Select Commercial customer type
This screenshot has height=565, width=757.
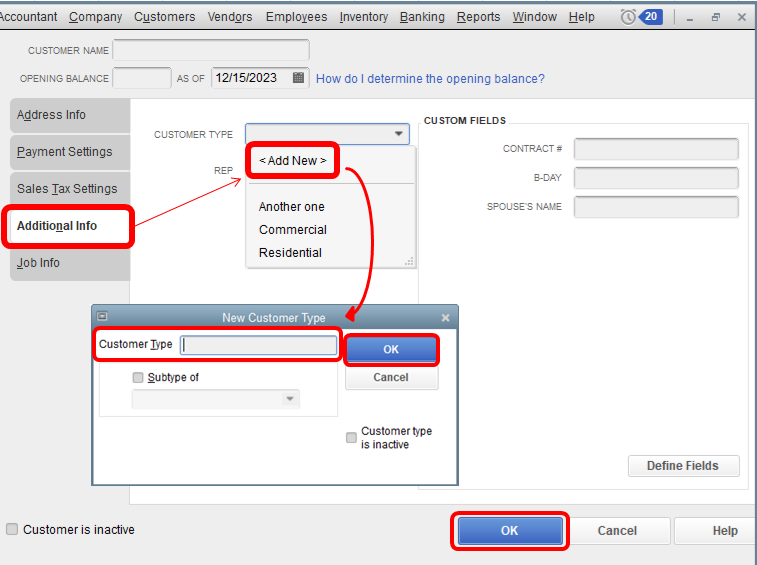pyautogui.click(x=293, y=230)
